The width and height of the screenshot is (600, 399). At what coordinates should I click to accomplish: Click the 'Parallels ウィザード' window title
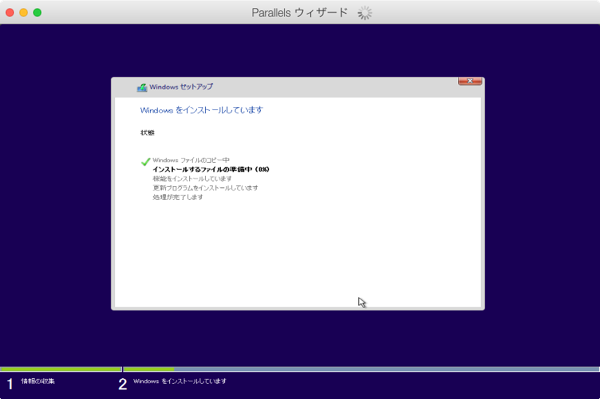pos(300,13)
